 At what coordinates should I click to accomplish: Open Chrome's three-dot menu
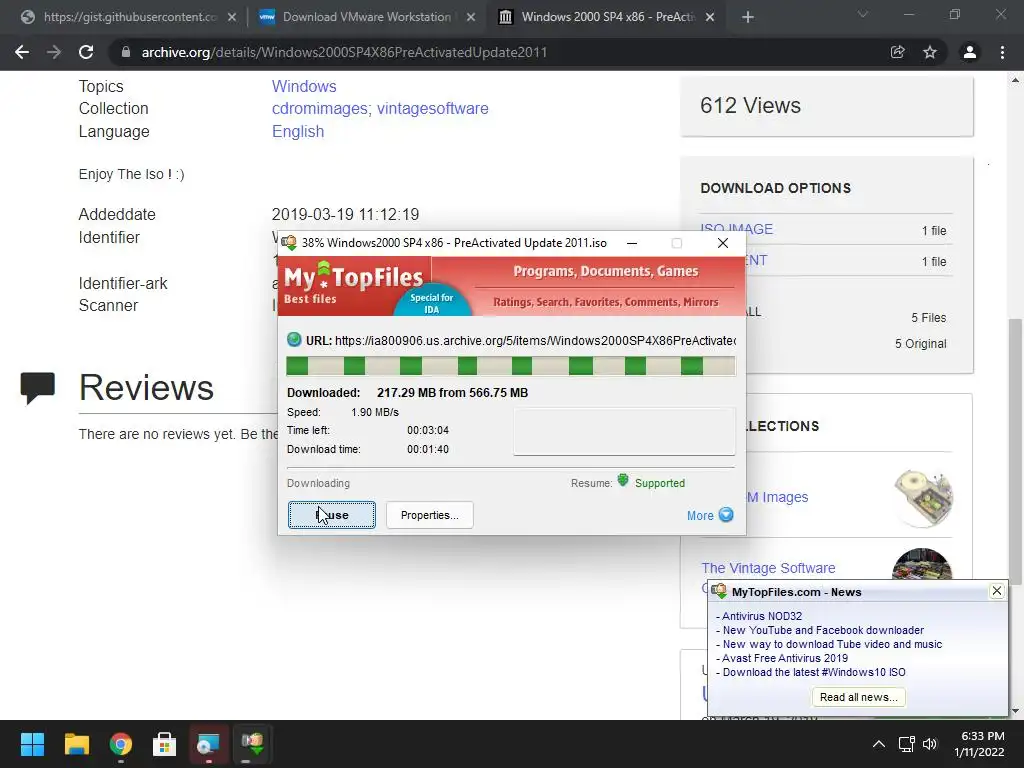(1002, 52)
